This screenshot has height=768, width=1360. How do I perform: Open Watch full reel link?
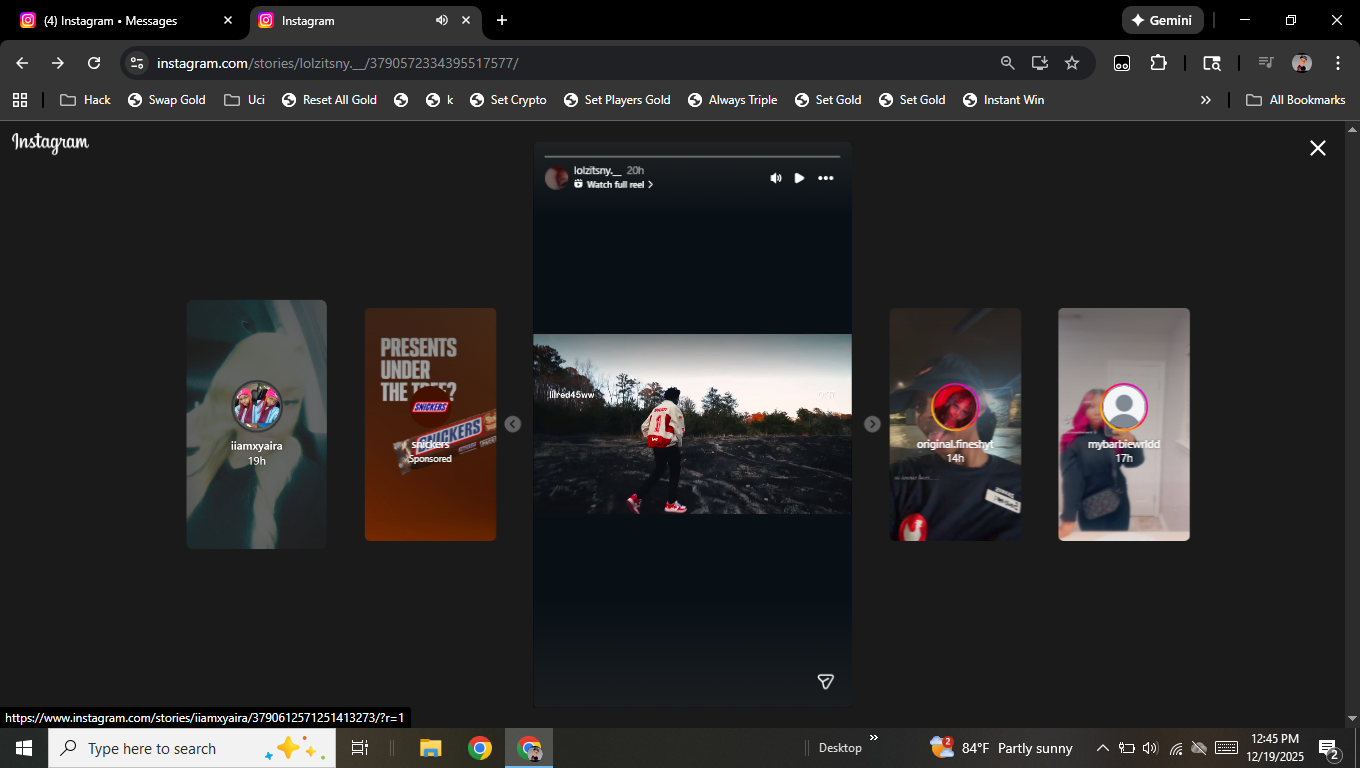[x=613, y=185]
